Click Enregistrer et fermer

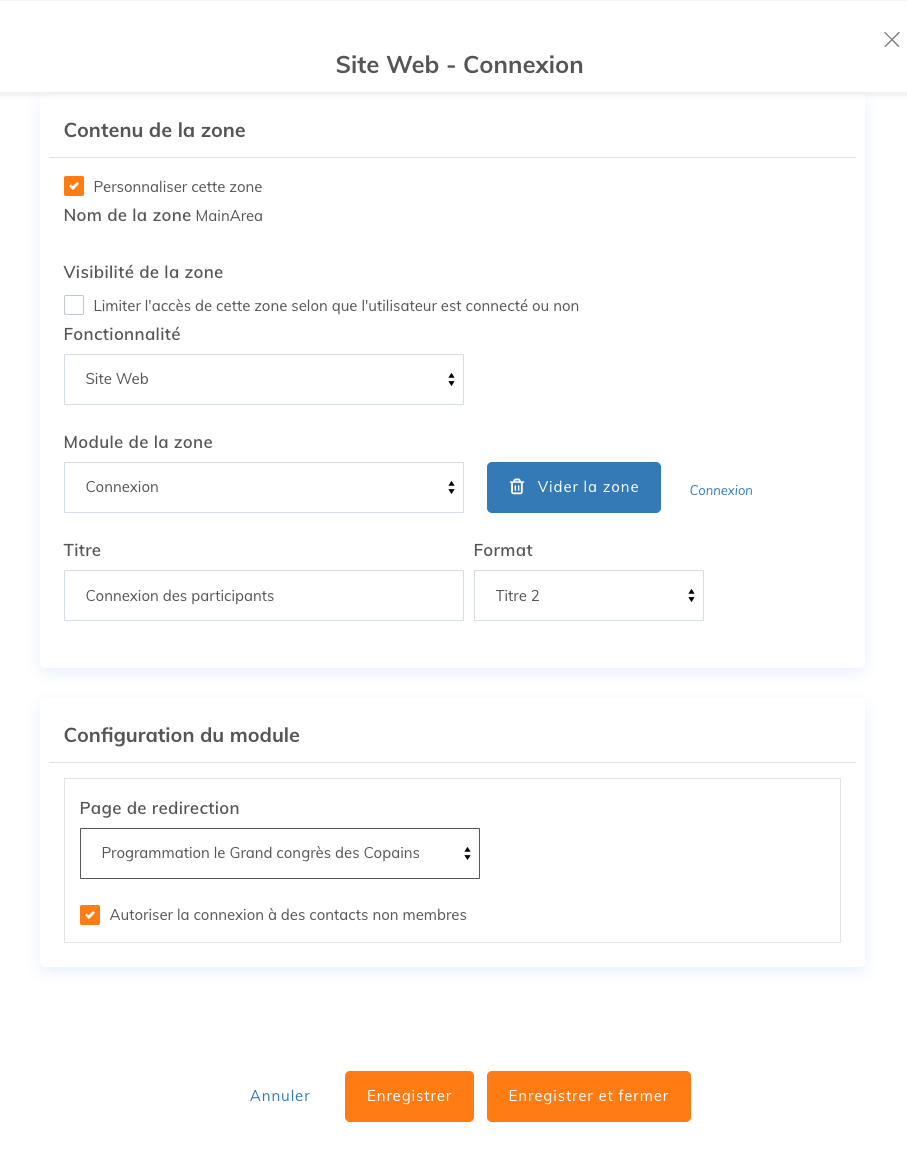tap(588, 1096)
